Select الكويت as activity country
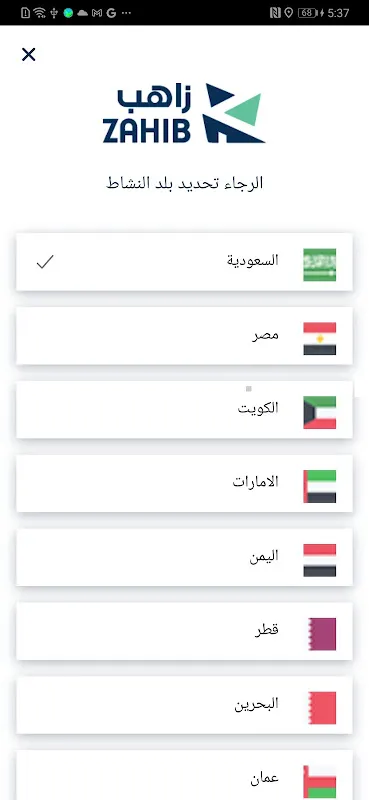This screenshot has width=369, height=800. pos(184,410)
